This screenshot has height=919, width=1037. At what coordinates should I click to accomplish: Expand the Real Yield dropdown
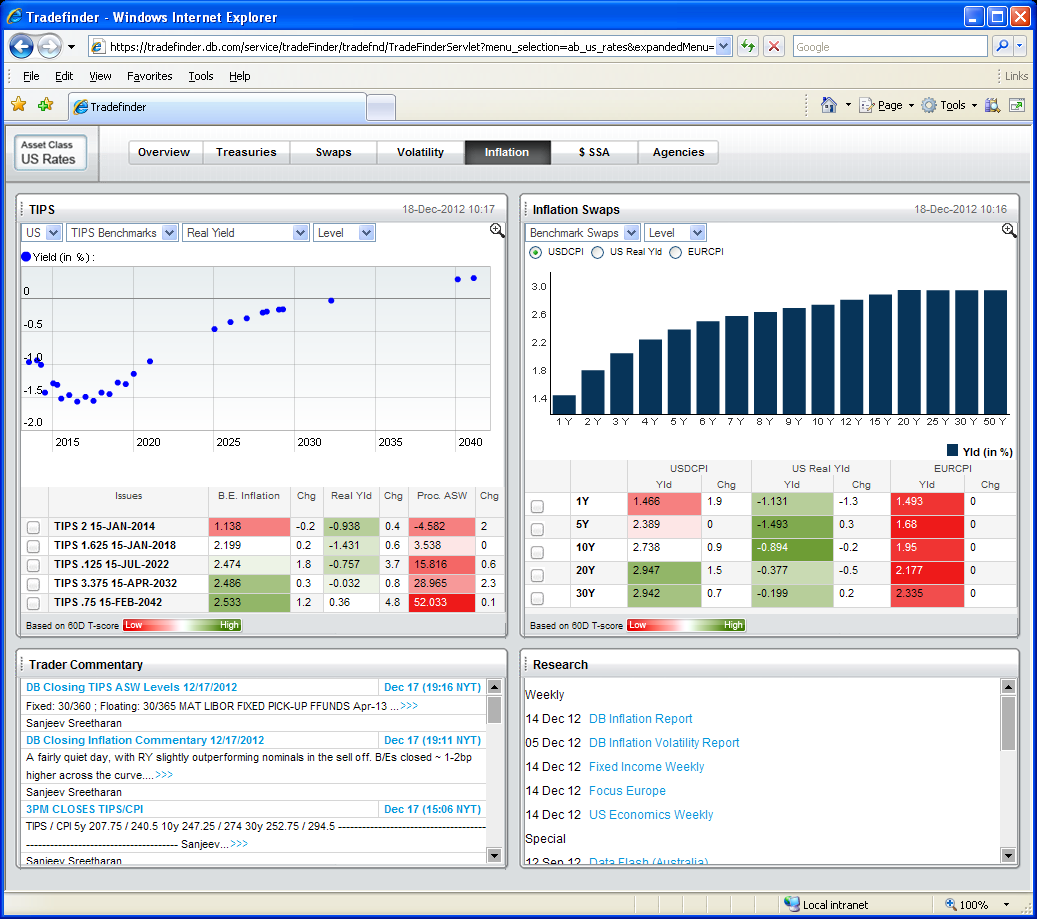pos(245,233)
